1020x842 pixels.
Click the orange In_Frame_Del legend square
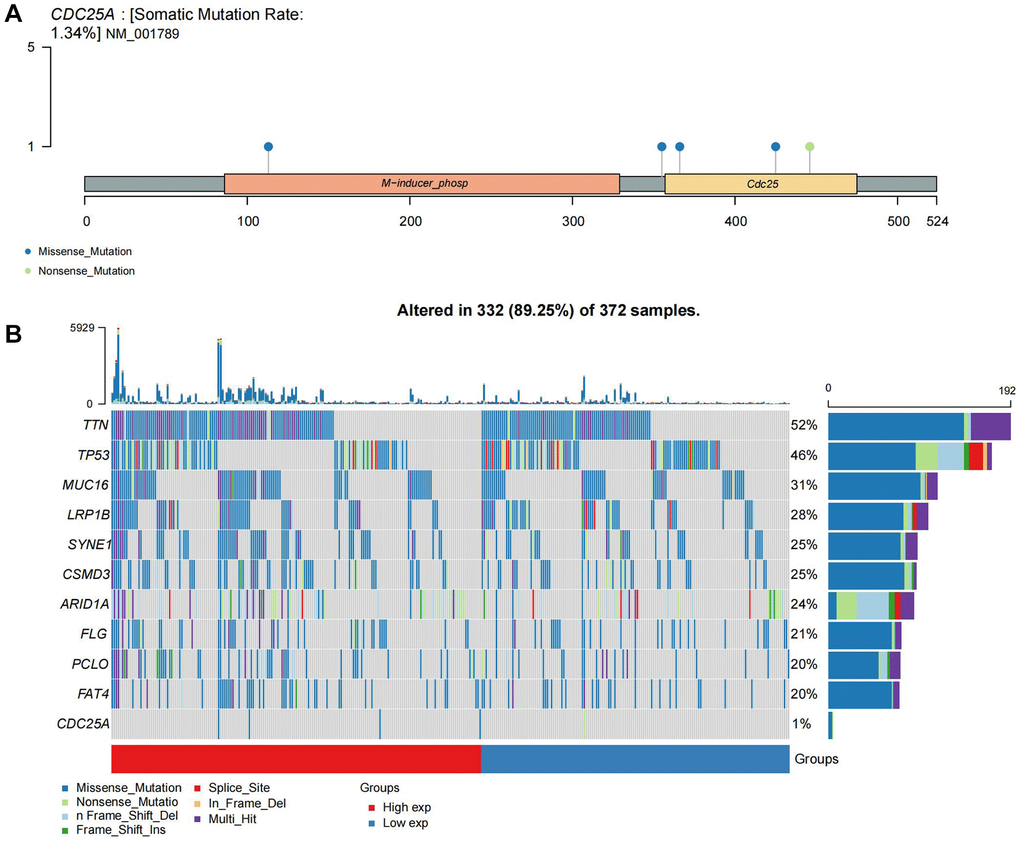pos(197,803)
